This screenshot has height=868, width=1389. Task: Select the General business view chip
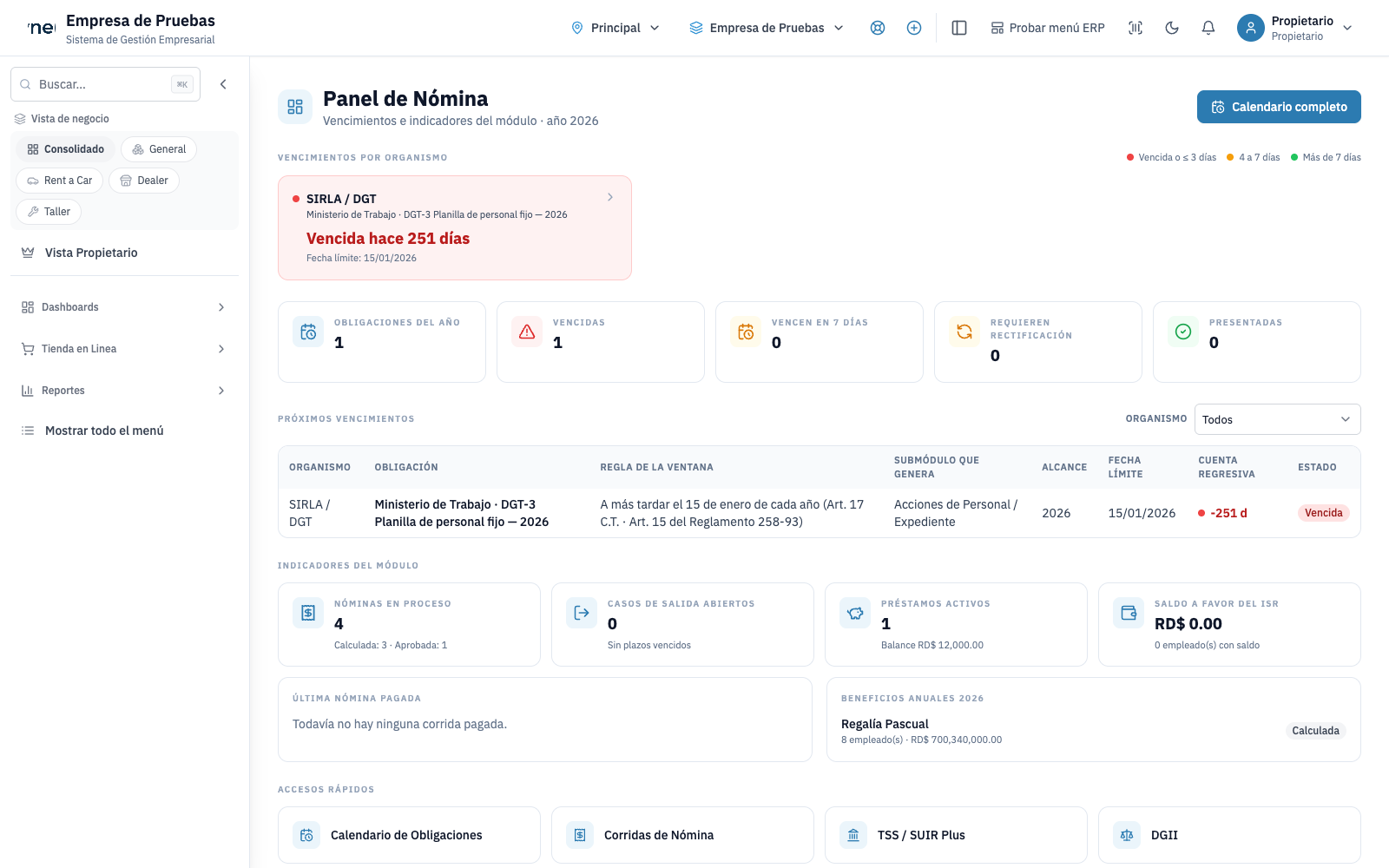(x=159, y=149)
